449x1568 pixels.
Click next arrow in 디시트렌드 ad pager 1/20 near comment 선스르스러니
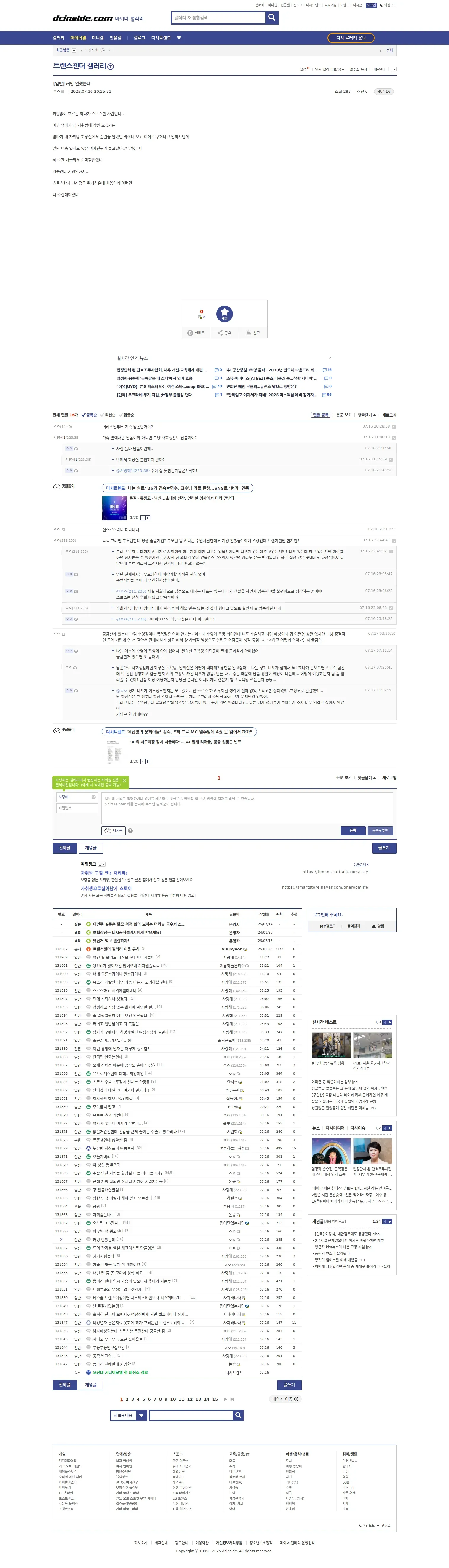148,517
